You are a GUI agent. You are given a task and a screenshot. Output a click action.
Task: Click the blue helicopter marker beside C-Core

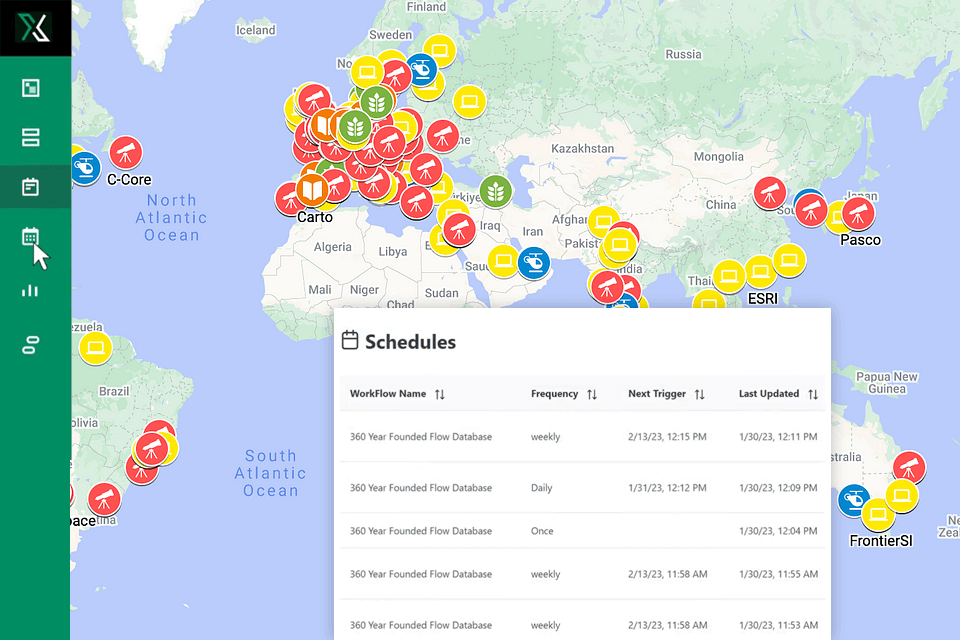85,167
